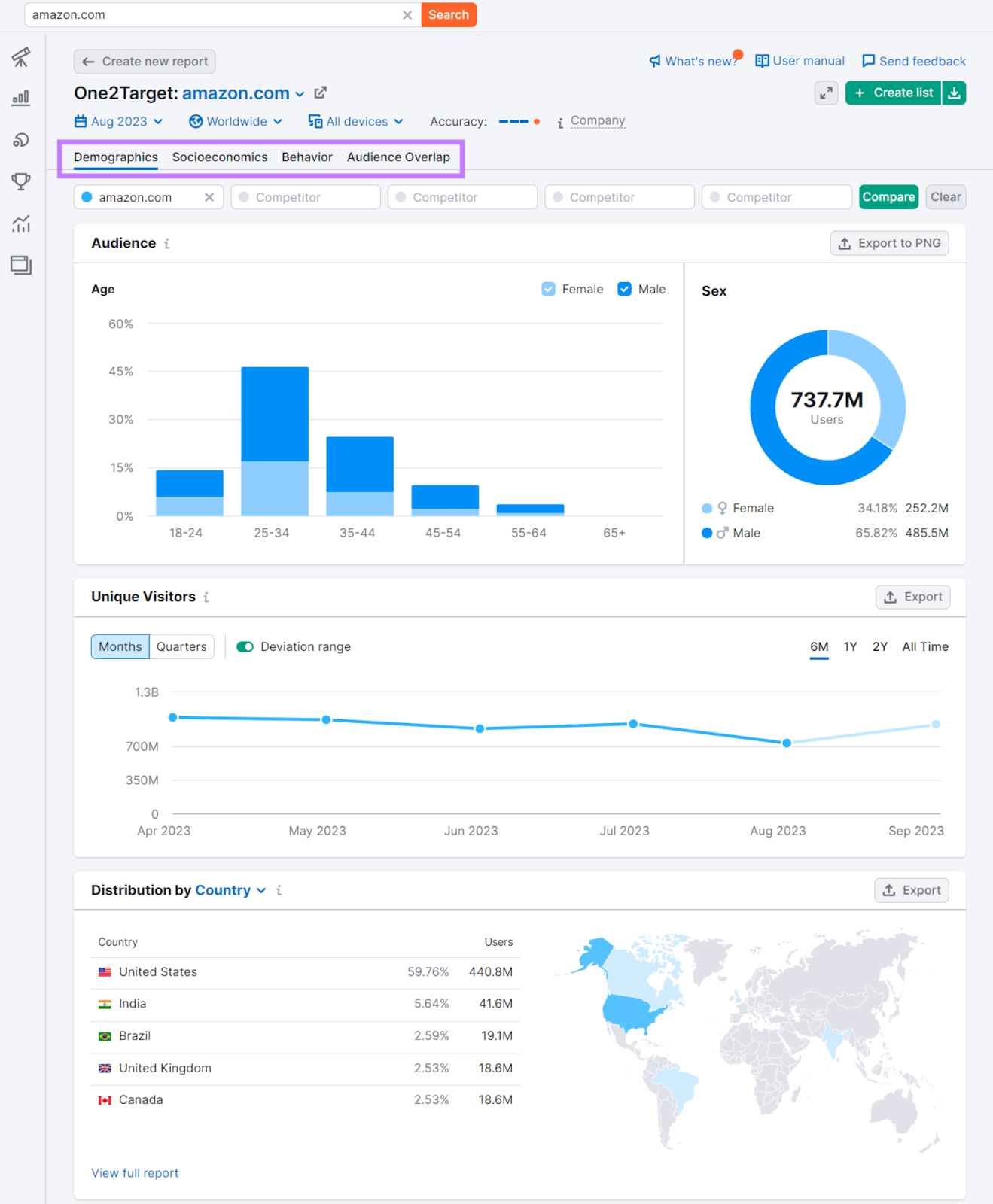Viewport: 993px width, 1204px height.
Task: Click the Canada flag icon
Action: (105, 1100)
